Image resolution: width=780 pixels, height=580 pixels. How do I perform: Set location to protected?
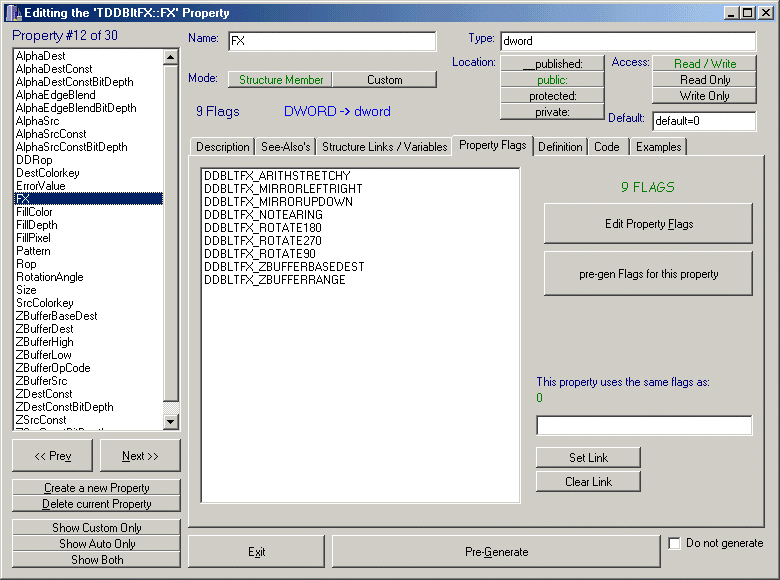(552, 96)
